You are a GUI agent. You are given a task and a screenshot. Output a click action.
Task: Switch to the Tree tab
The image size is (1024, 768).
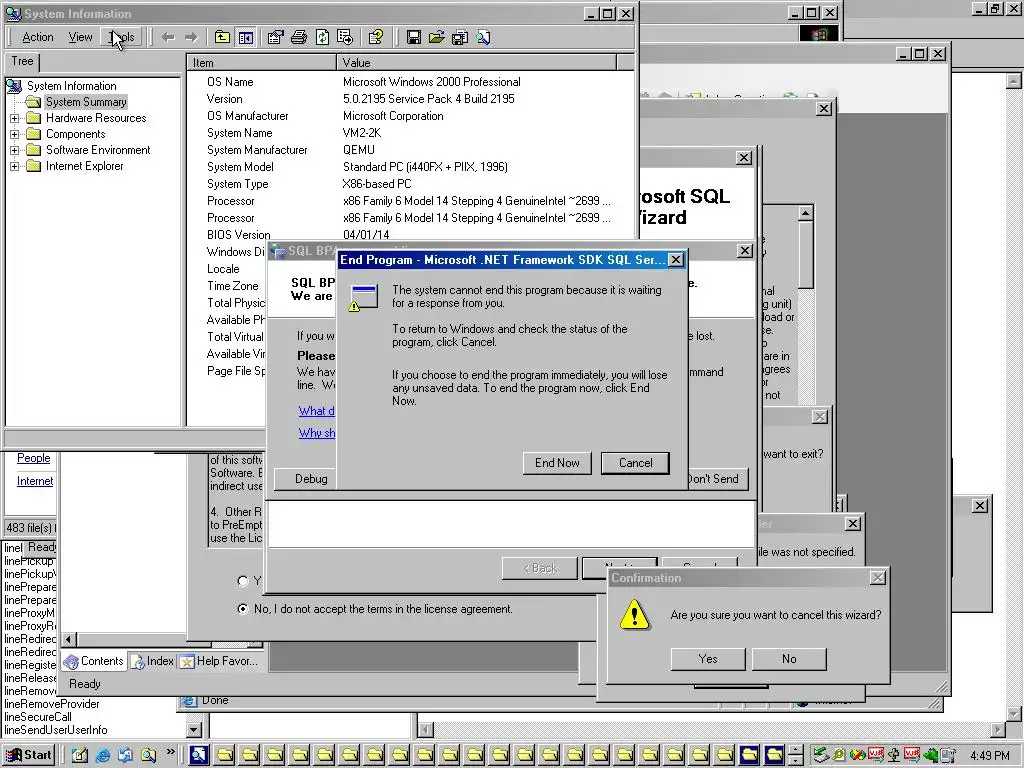(22, 61)
